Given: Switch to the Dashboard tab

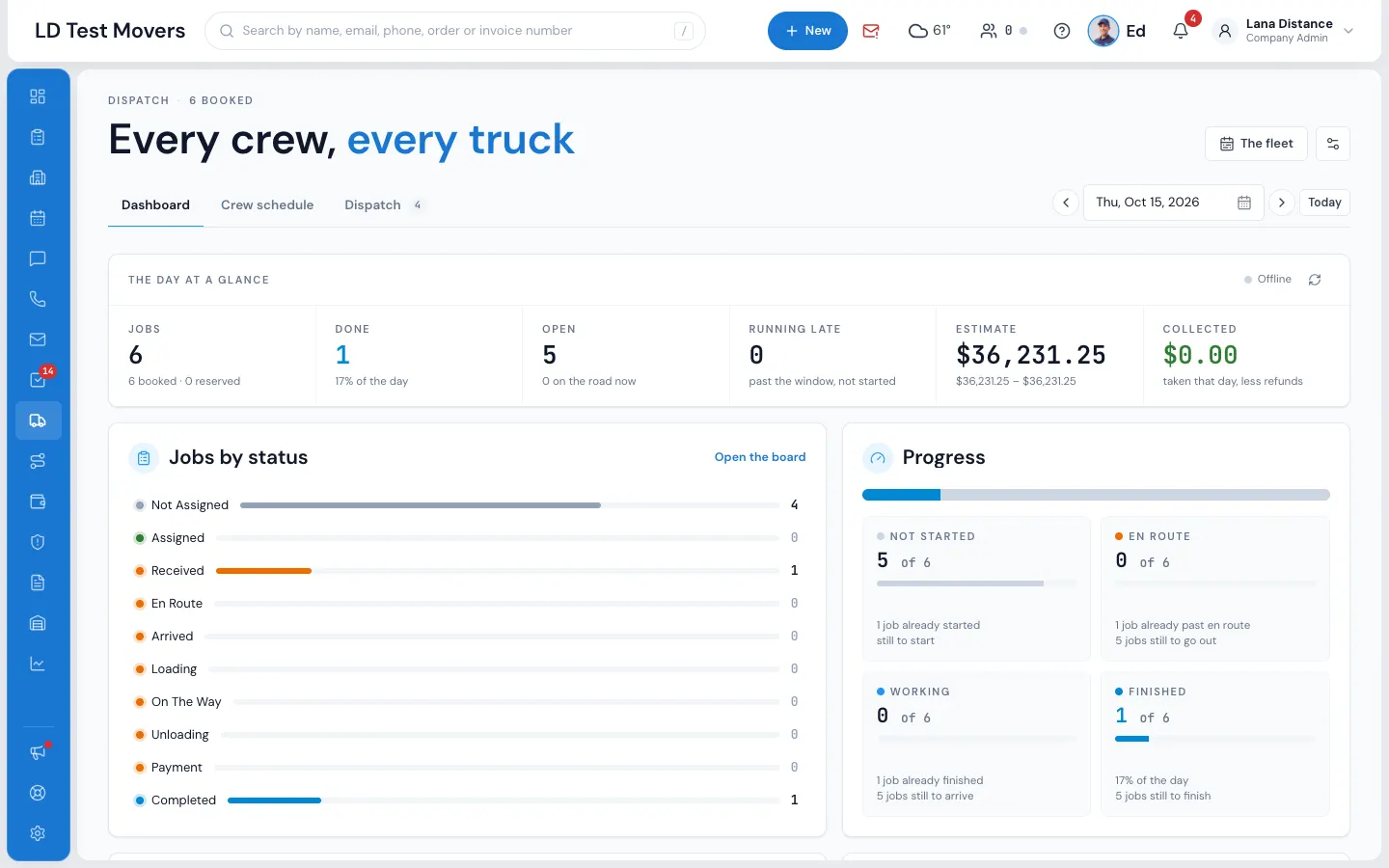Looking at the screenshot, I should point(155,204).
